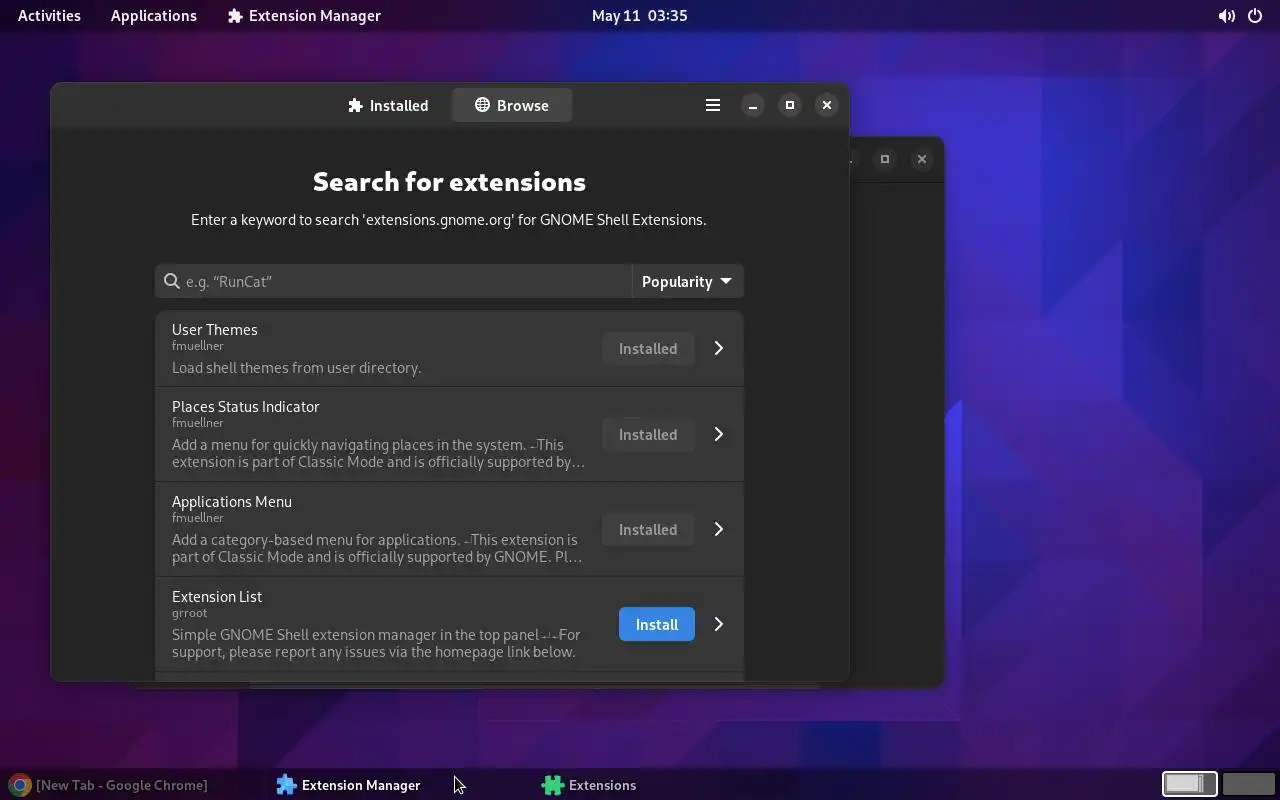This screenshot has height=800, width=1280.
Task: Click Extensions taskbar entry
Action: (x=589, y=785)
